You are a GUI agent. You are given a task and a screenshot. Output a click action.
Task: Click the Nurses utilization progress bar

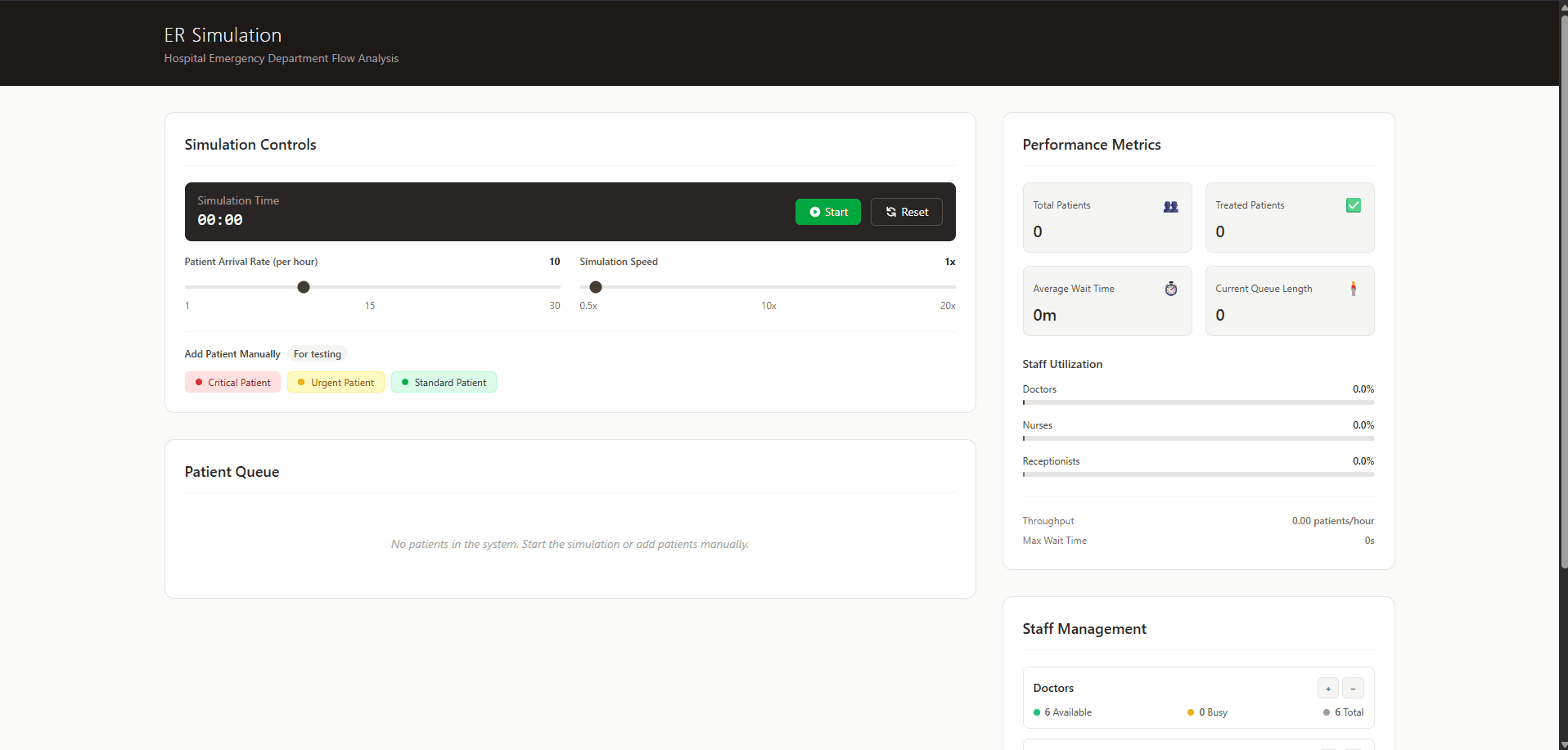(1198, 438)
